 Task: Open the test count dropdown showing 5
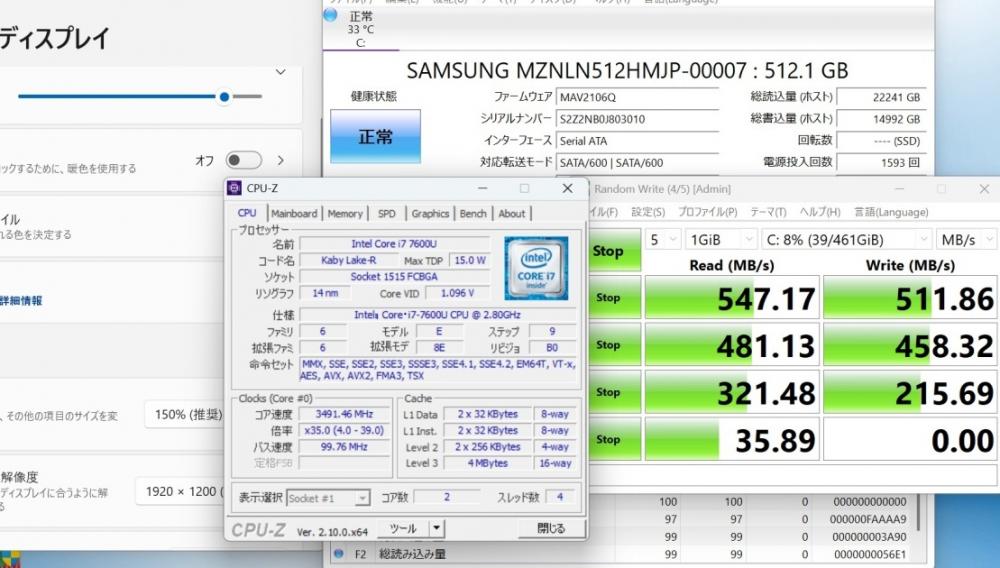[663, 240]
